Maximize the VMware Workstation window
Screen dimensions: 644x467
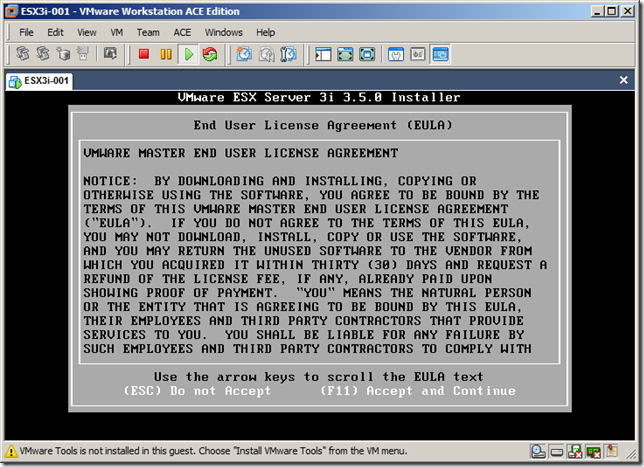click(612, 11)
